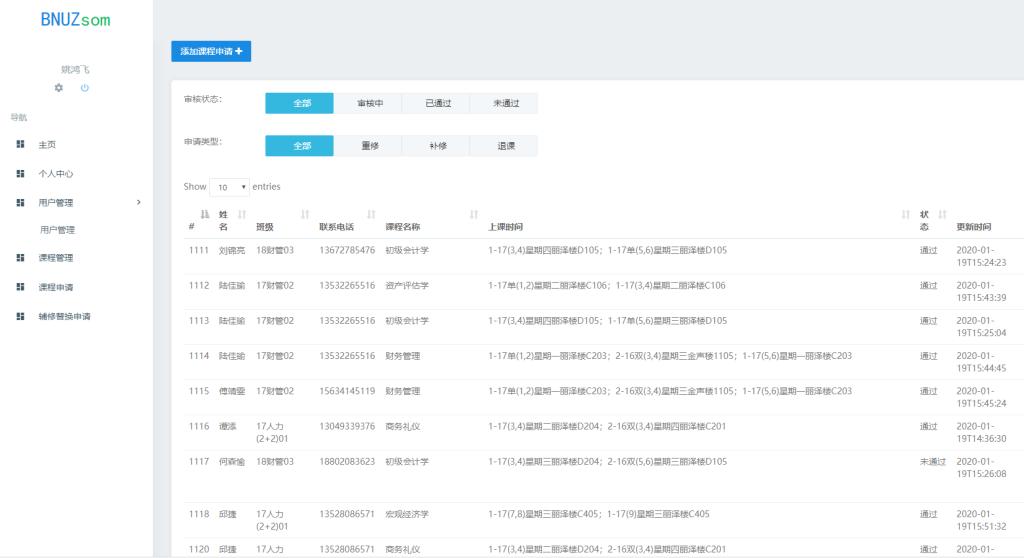The width and height of the screenshot is (1024, 558).
Task: Select 审核中 review status filter
Action: tap(369, 103)
